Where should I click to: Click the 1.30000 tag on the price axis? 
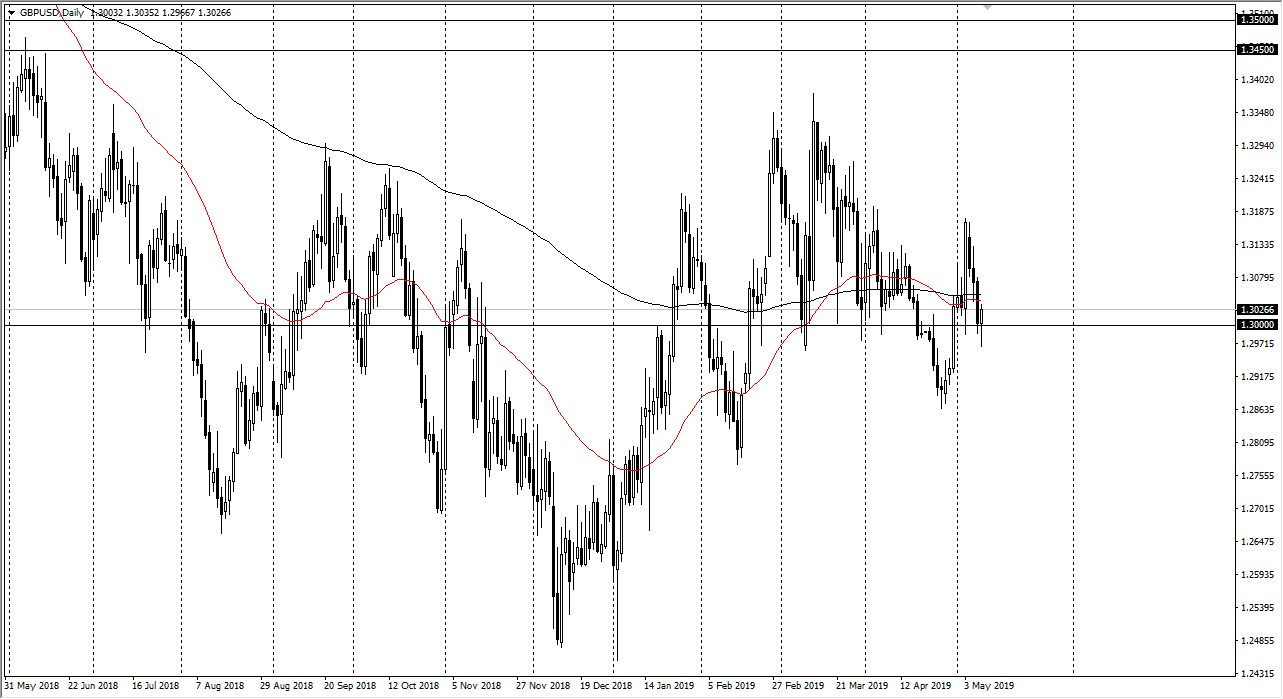(x=1256, y=323)
